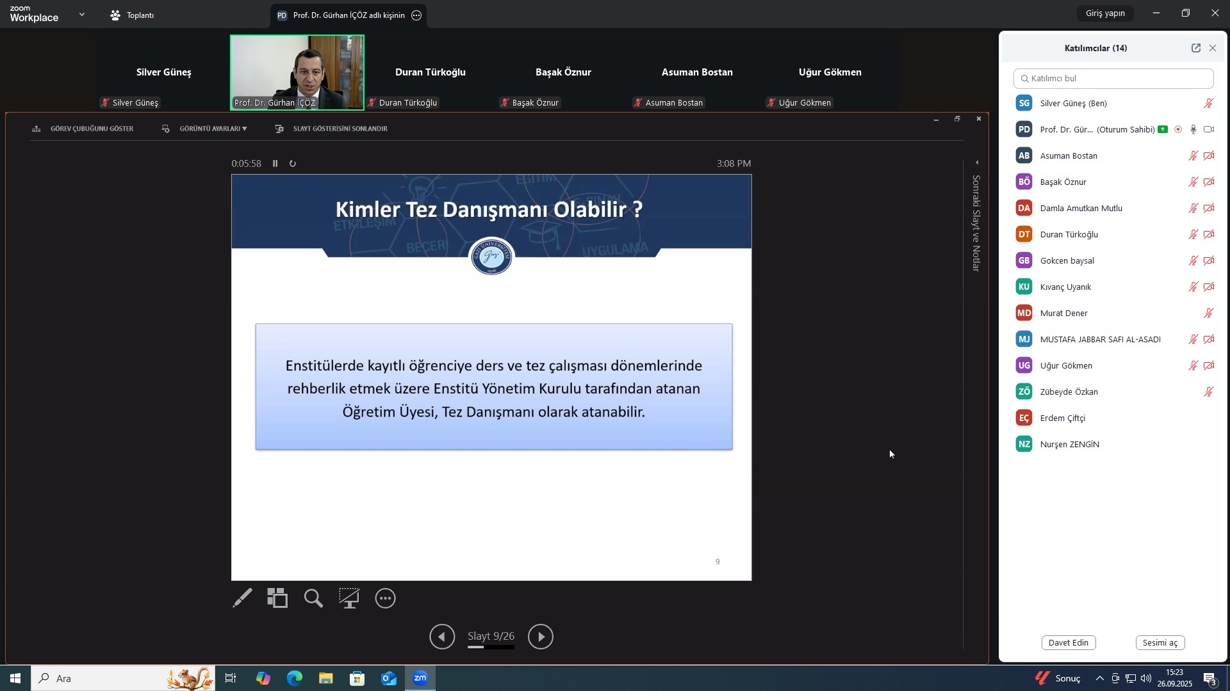Select Başak Öznur gallery tile

click(563, 72)
